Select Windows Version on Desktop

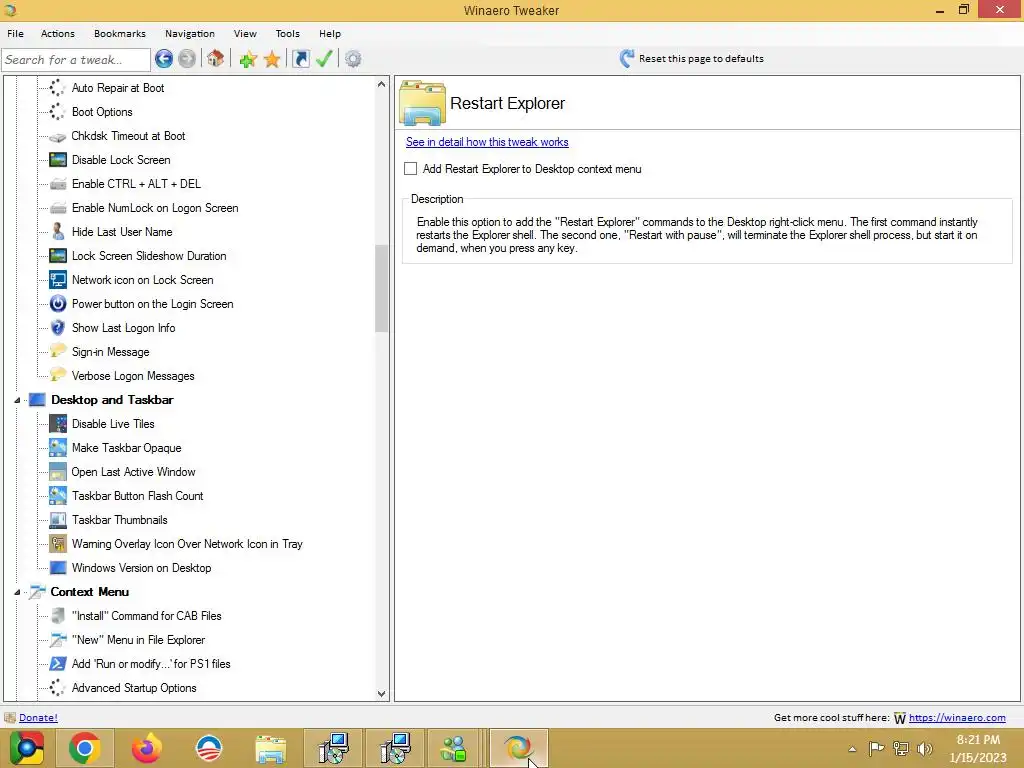coord(141,568)
